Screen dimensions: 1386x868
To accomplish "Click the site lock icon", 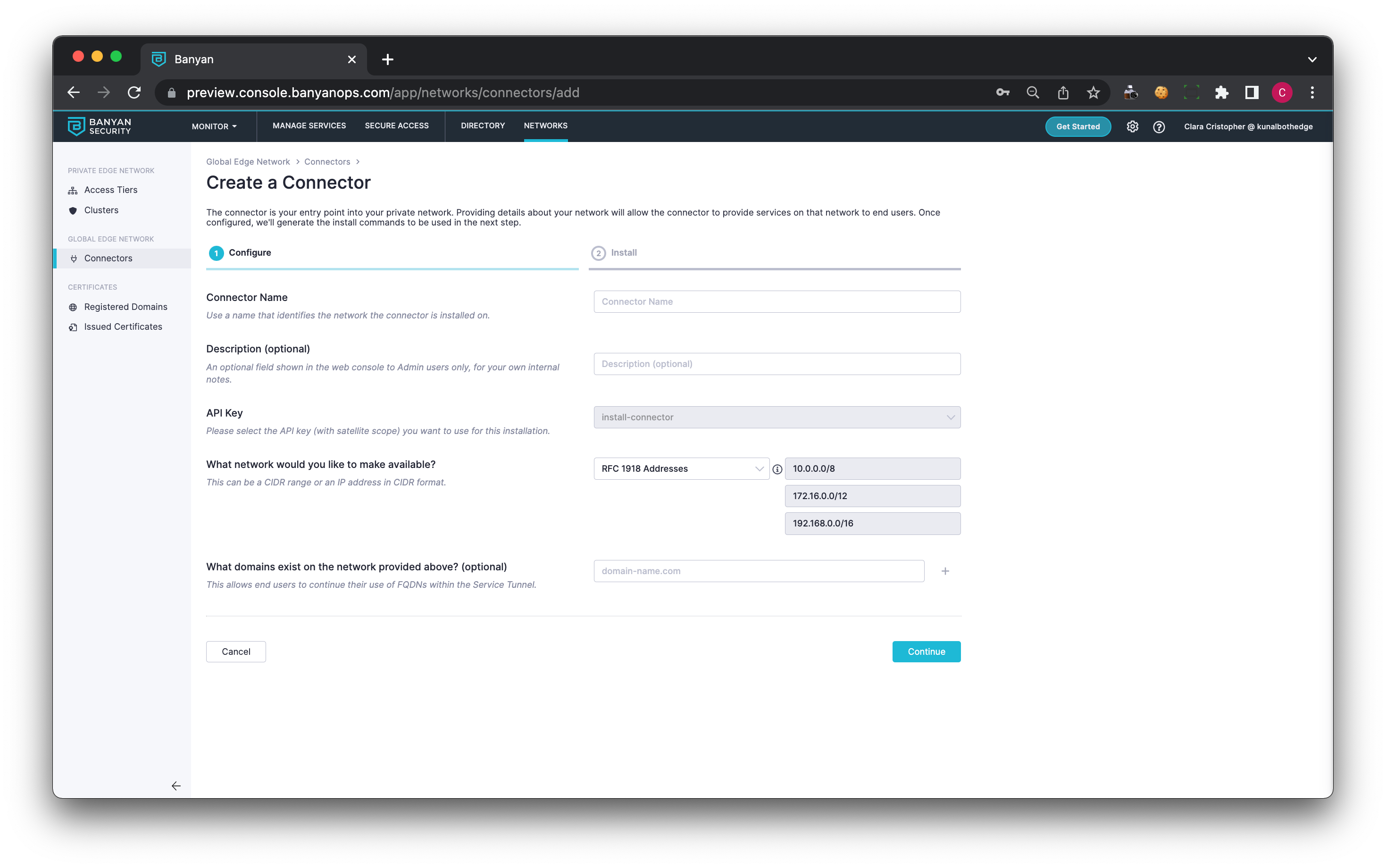I will (171, 92).
